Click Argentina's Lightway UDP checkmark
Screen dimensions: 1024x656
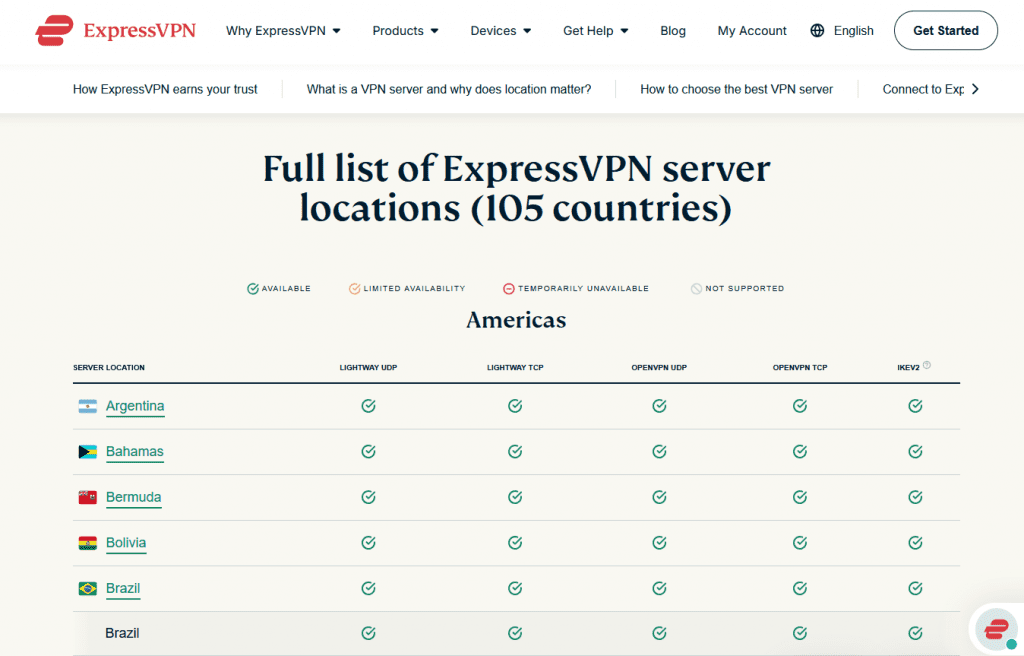368,406
